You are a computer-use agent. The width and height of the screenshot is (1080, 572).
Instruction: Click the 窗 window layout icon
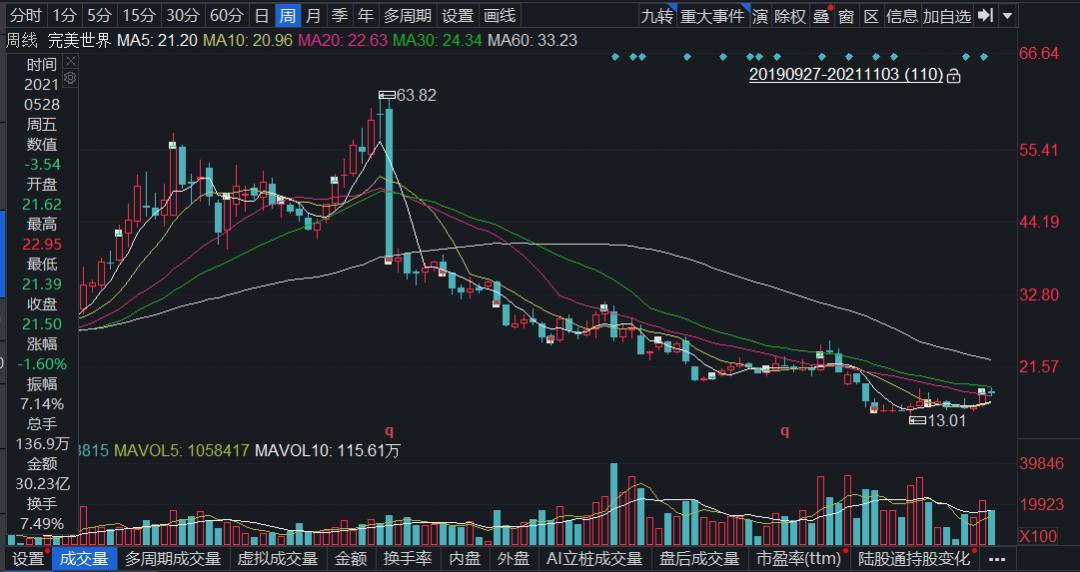point(847,15)
